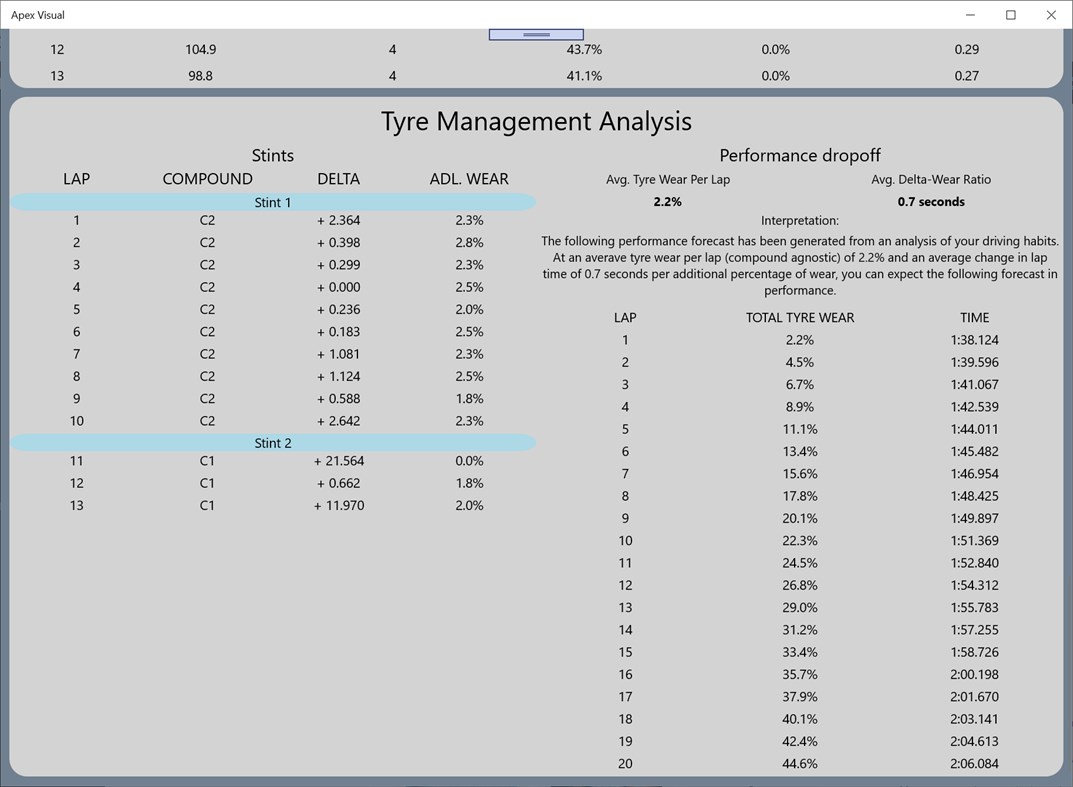The image size is (1073, 787).
Task: Click forecast time 1:55.783
Action: (974, 608)
